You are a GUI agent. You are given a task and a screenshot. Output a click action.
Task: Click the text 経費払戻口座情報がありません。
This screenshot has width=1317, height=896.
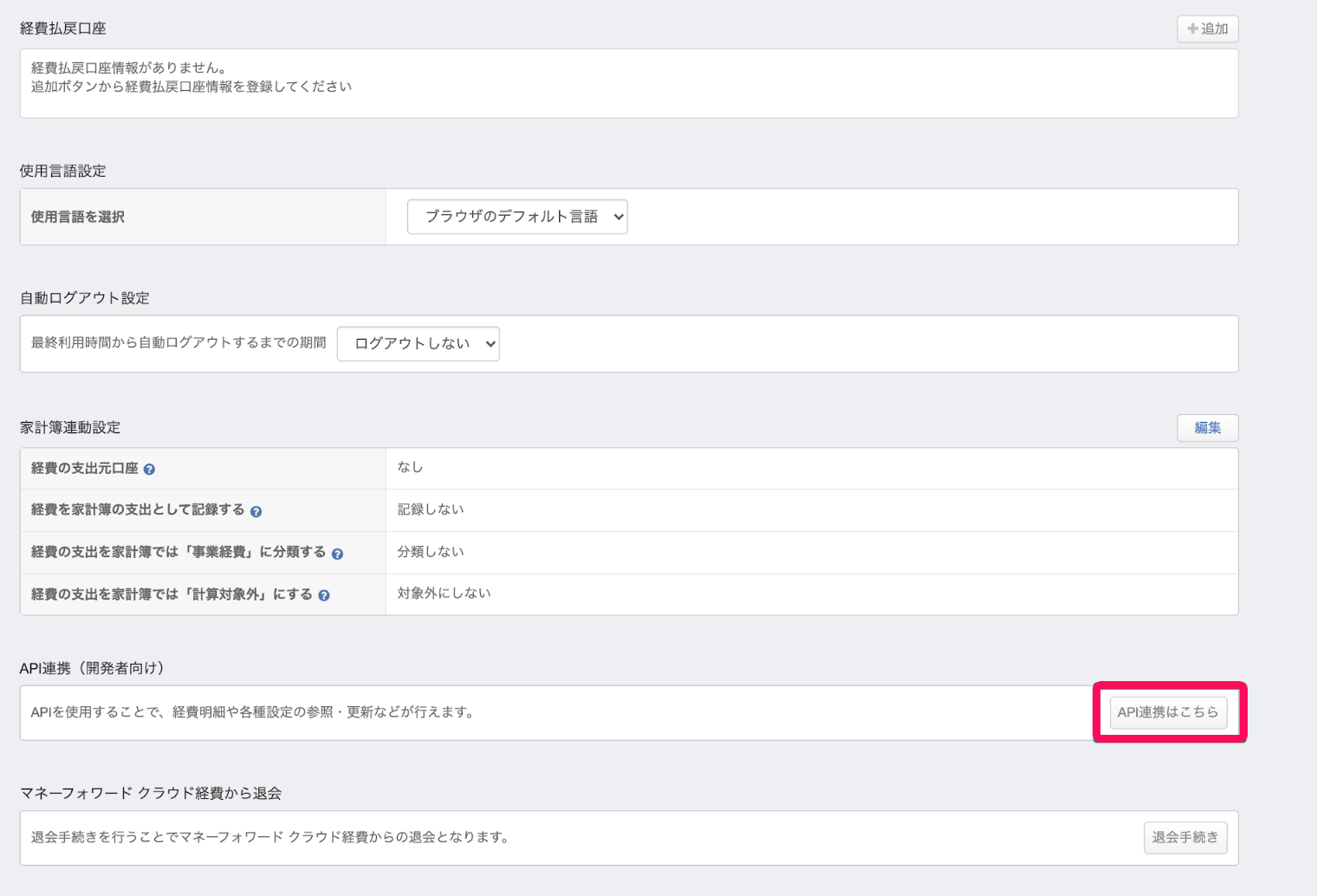click(x=129, y=68)
